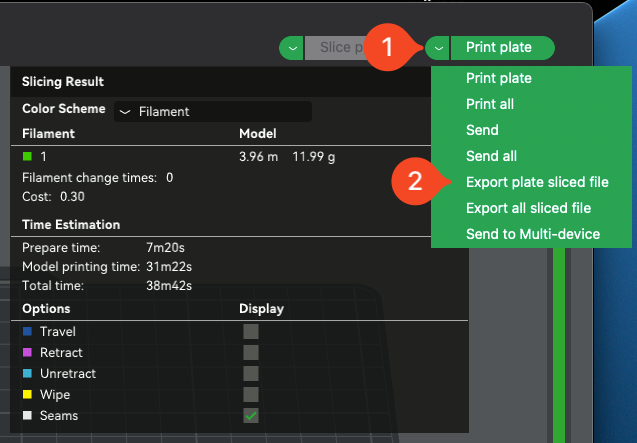The image size is (637, 443).
Task: Choose Print plate from the dropdown menu
Action: 498,78
